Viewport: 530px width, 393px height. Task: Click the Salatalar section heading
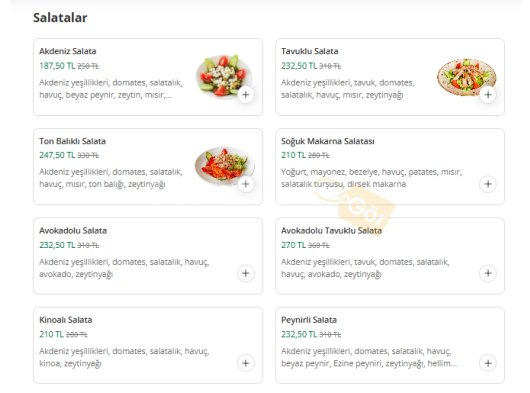pos(60,18)
